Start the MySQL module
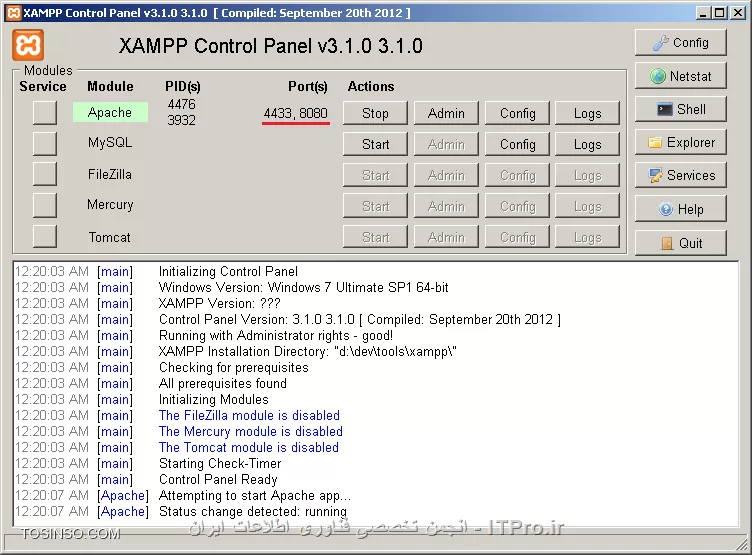 (x=375, y=144)
